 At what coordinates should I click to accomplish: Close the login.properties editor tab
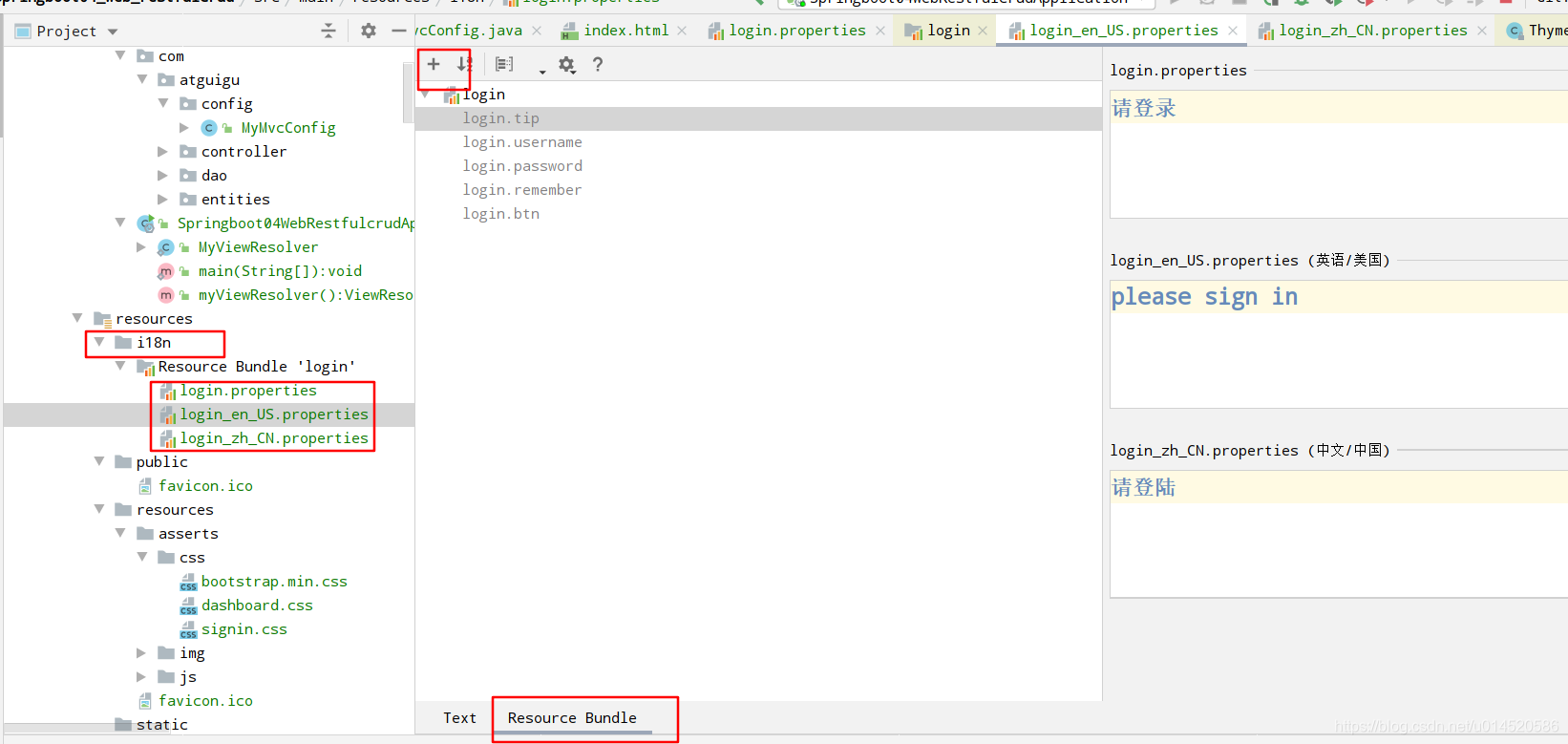[x=880, y=31]
